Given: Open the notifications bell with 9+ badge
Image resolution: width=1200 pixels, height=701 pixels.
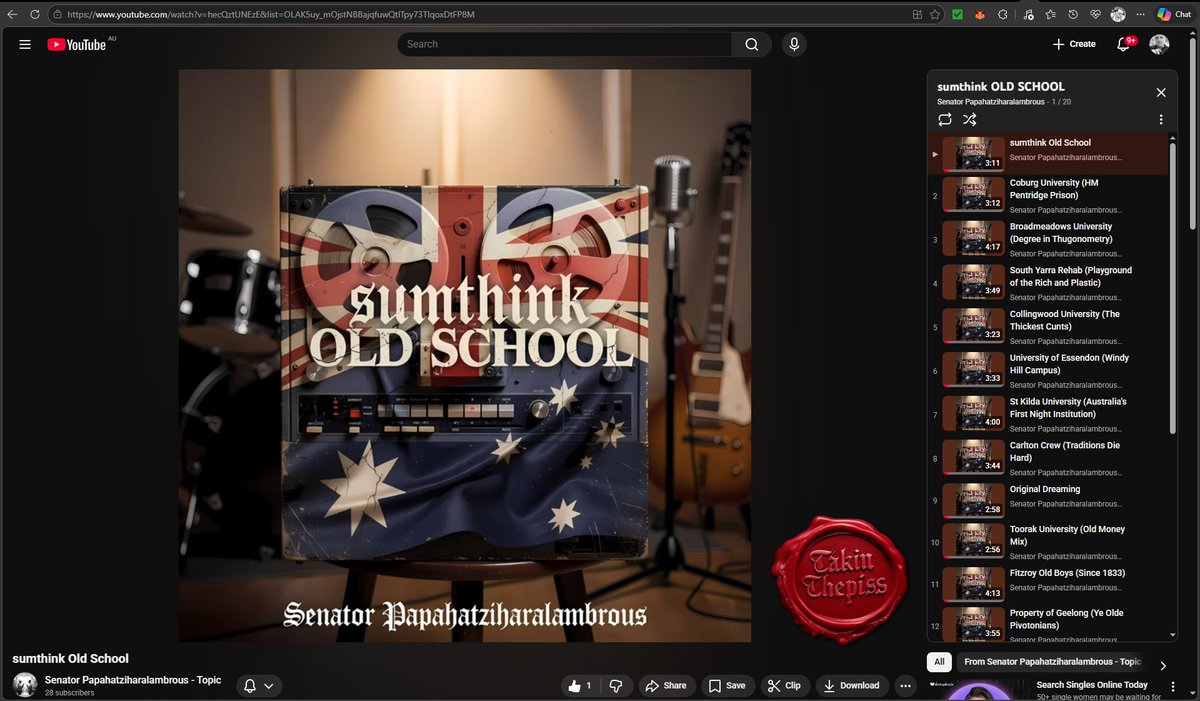Looking at the screenshot, I should click(x=1124, y=44).
